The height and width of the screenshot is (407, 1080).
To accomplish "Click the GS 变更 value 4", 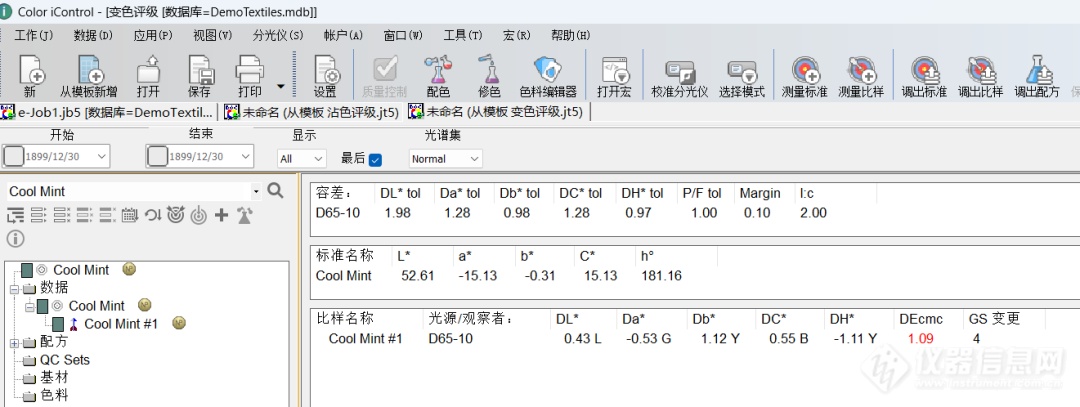I will coord(977,338).
